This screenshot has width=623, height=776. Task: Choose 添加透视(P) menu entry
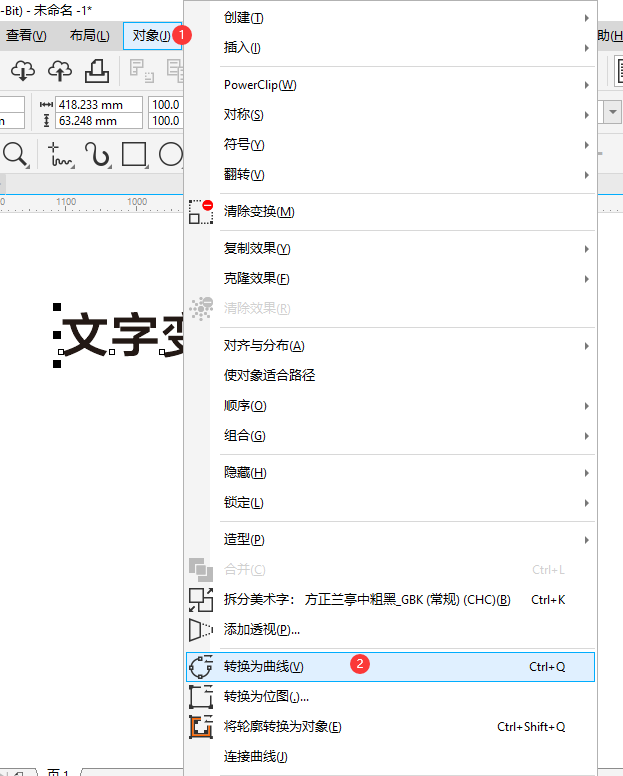(390, 630)
